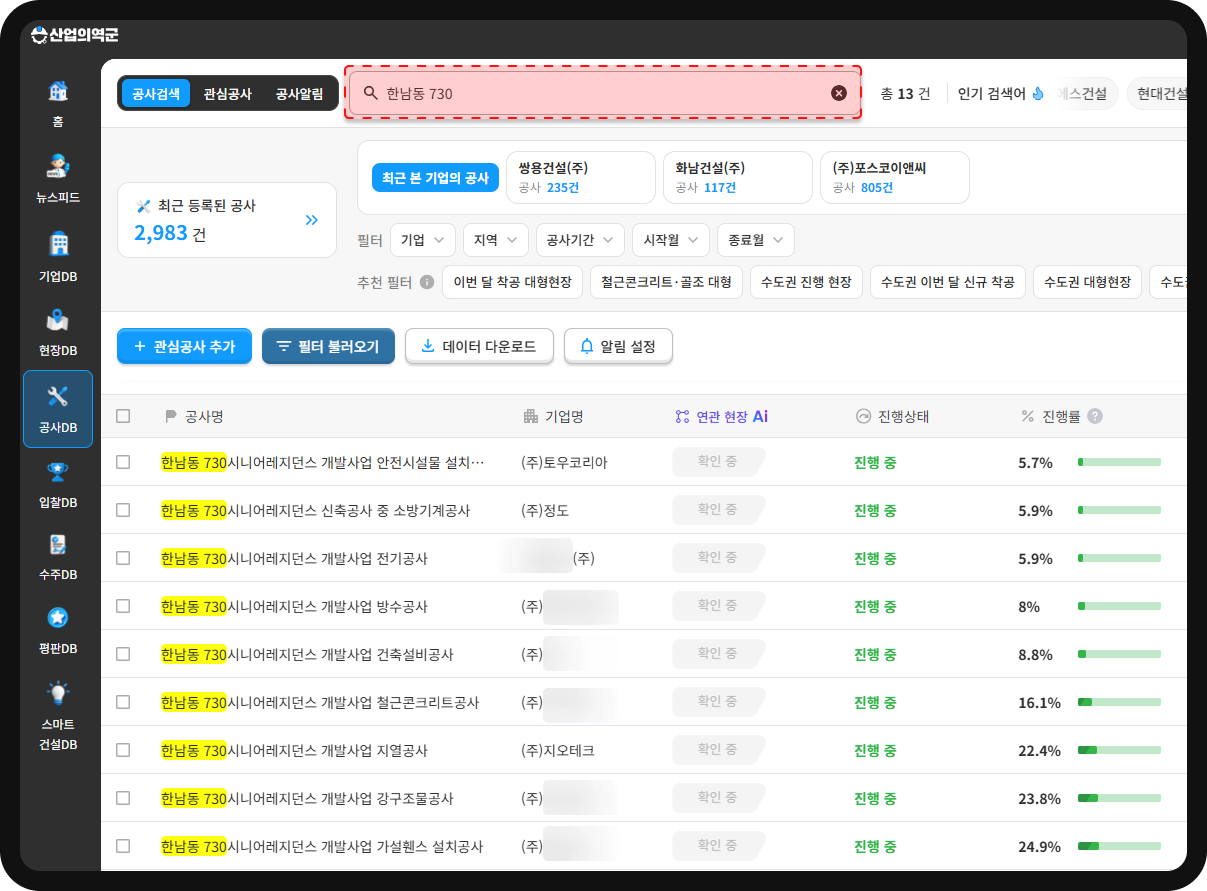Click the 16.1% progress bar
This screenshot has height=891, width=1207.
click(x=1119, y=702)
